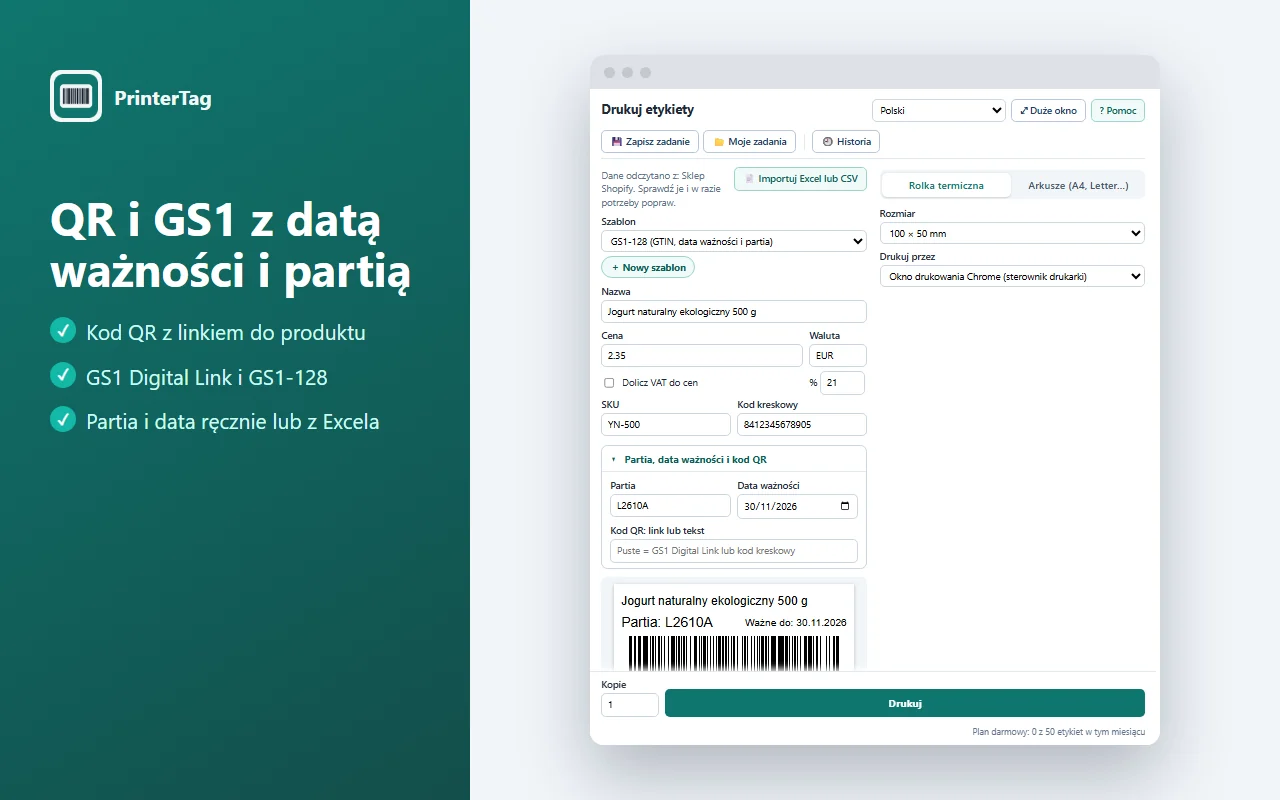Click the "Plan darmowy: 0 z 50 etykiet" text
1280x800 pixels.
pos(1059,732)
